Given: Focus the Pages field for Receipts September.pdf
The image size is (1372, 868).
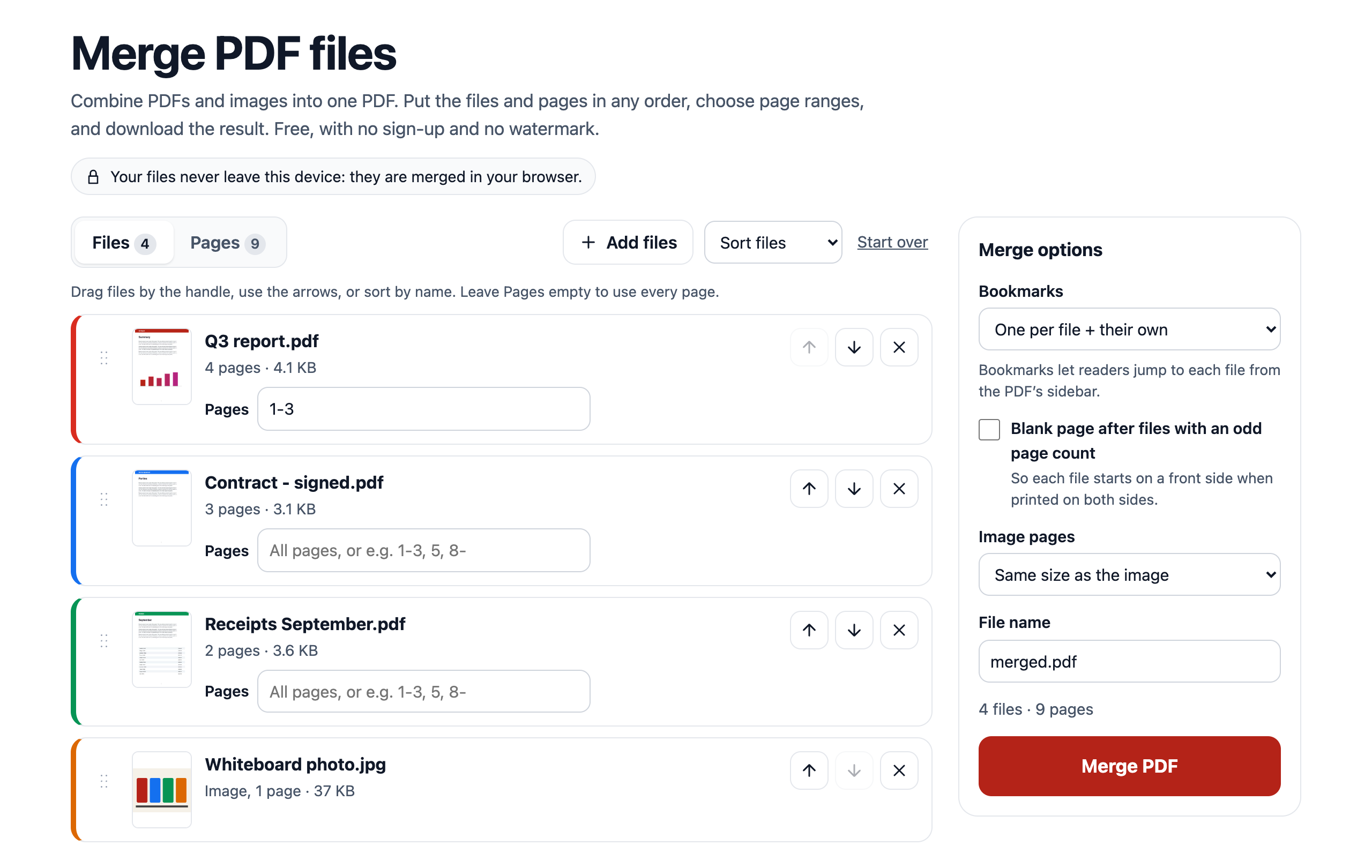Looking at the screenshot, I should pos(423,691).
